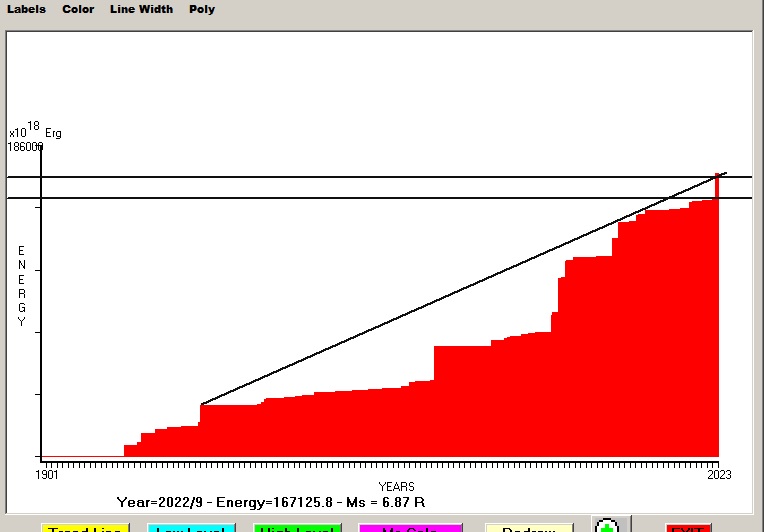The width and height of the screenshot is (764, 532).
Task: Click the YEARS axis title
Action: (x=396, y=487)
